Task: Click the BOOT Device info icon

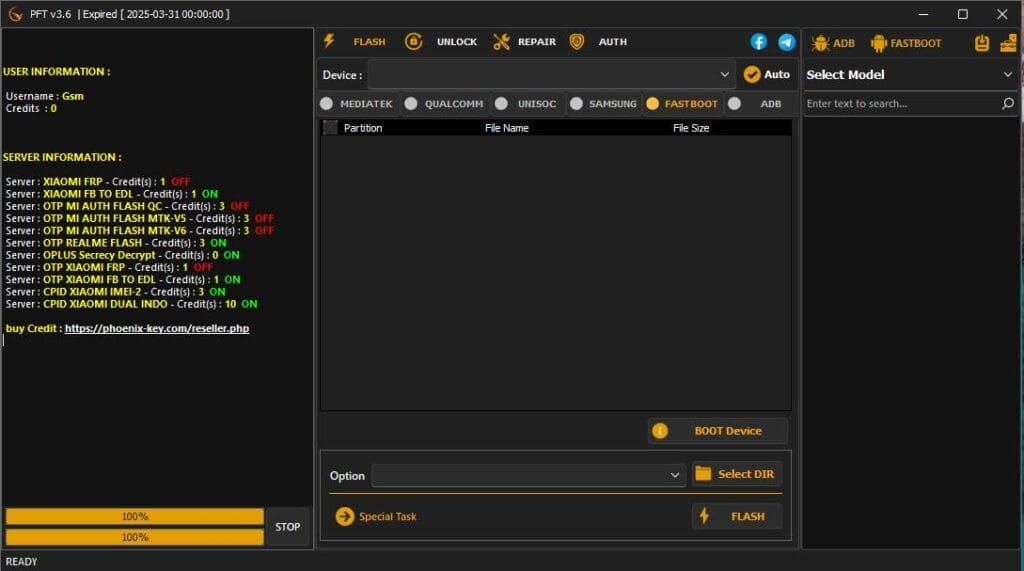Action: click(x=660, y=431)
